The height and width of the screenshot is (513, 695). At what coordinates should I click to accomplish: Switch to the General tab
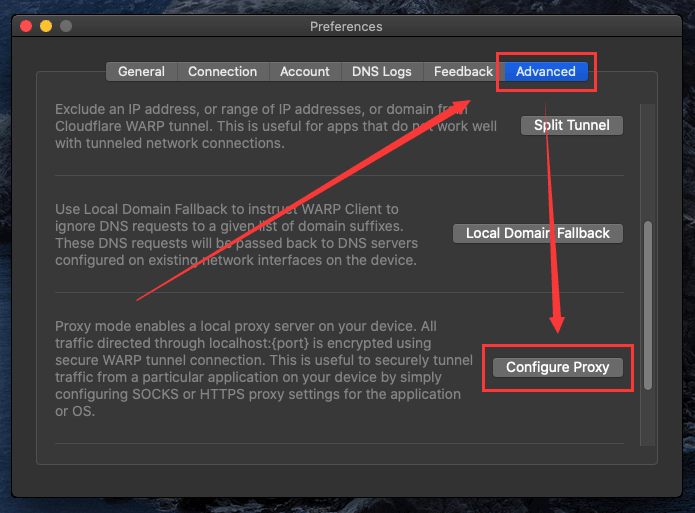(x=141, y=71)
